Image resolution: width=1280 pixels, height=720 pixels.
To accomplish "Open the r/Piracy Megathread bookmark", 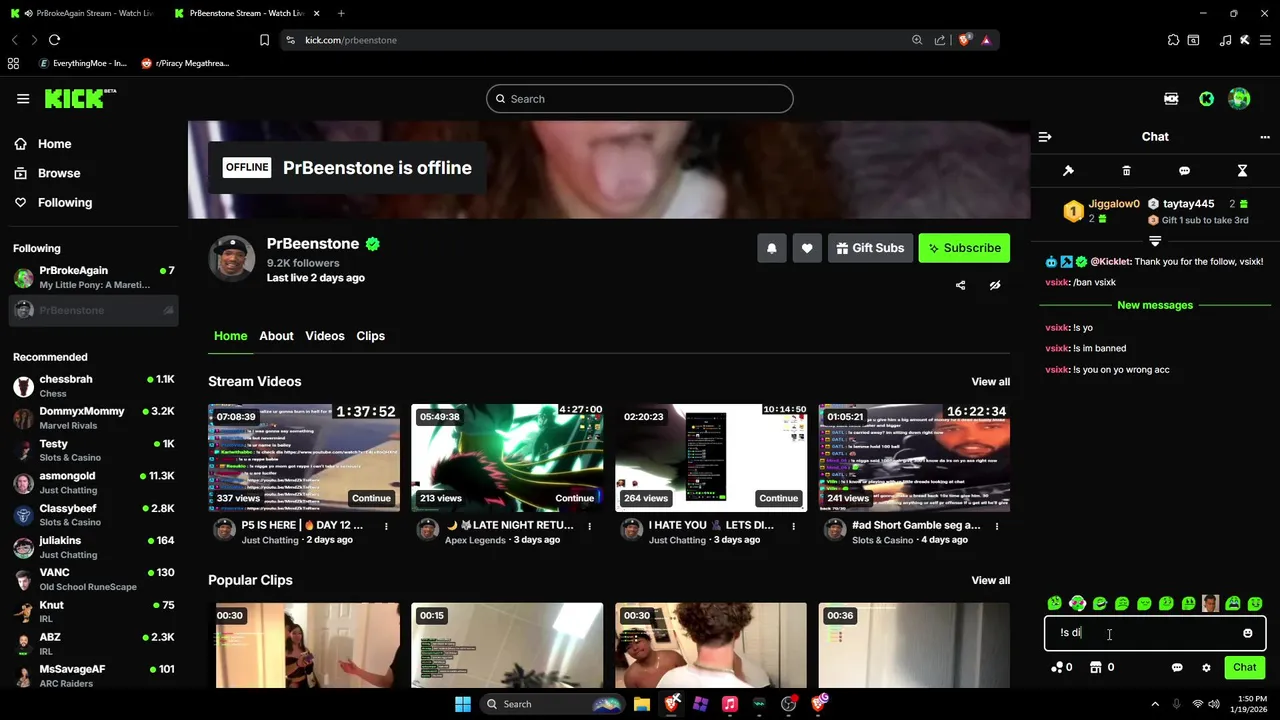I will point(186,63).
